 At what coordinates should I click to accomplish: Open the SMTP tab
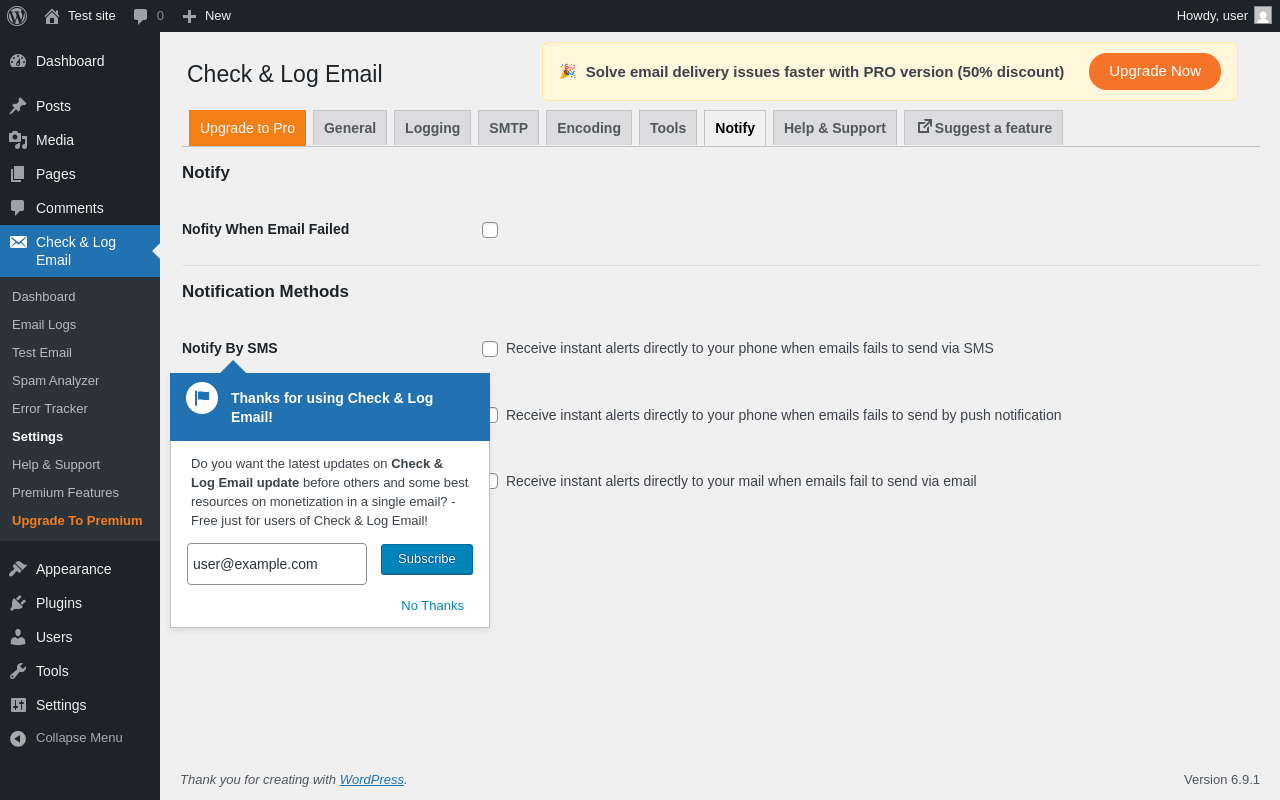coord(508,128)
